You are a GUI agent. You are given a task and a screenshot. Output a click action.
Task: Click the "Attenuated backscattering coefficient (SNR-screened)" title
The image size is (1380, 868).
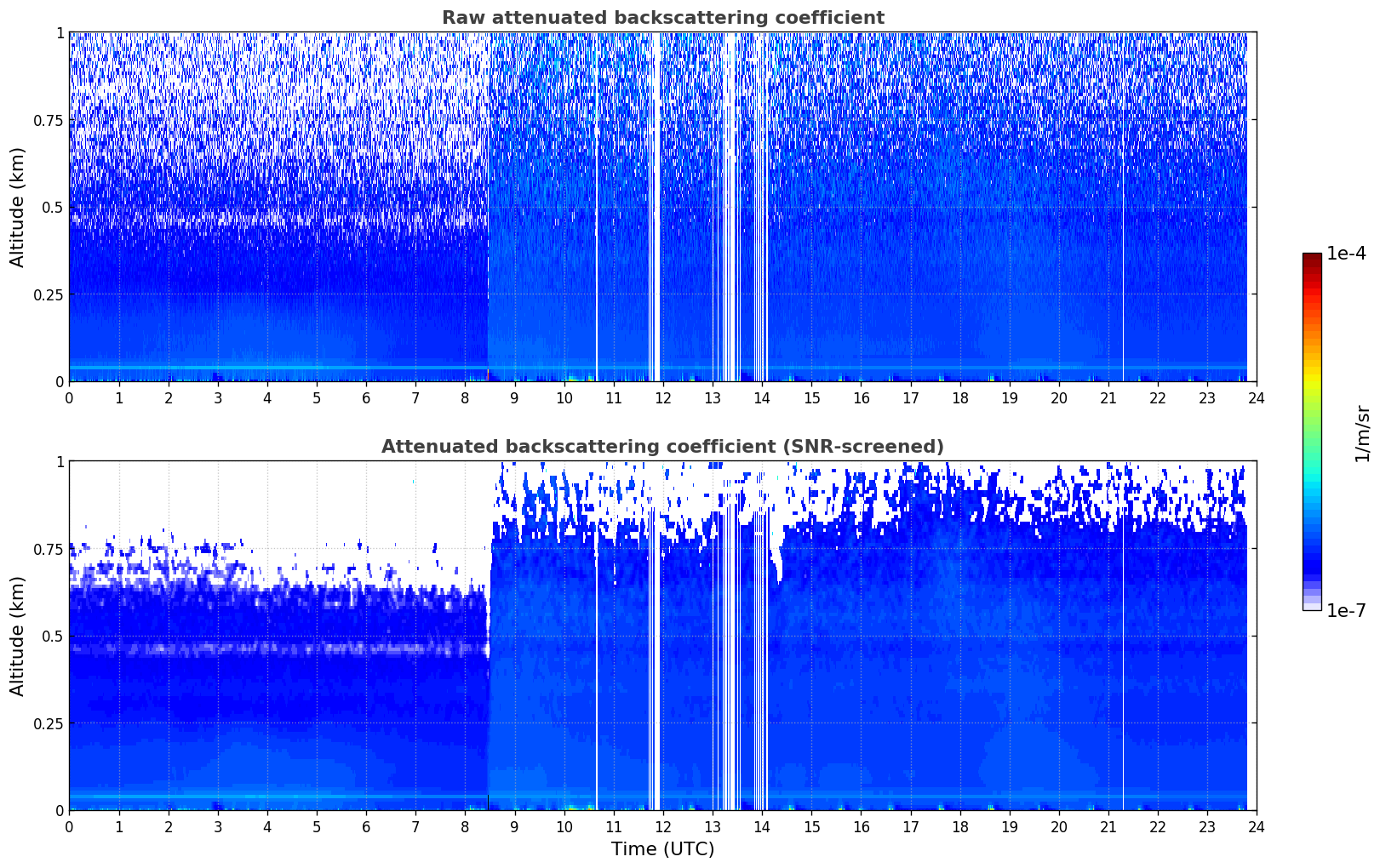pos(662,447)
